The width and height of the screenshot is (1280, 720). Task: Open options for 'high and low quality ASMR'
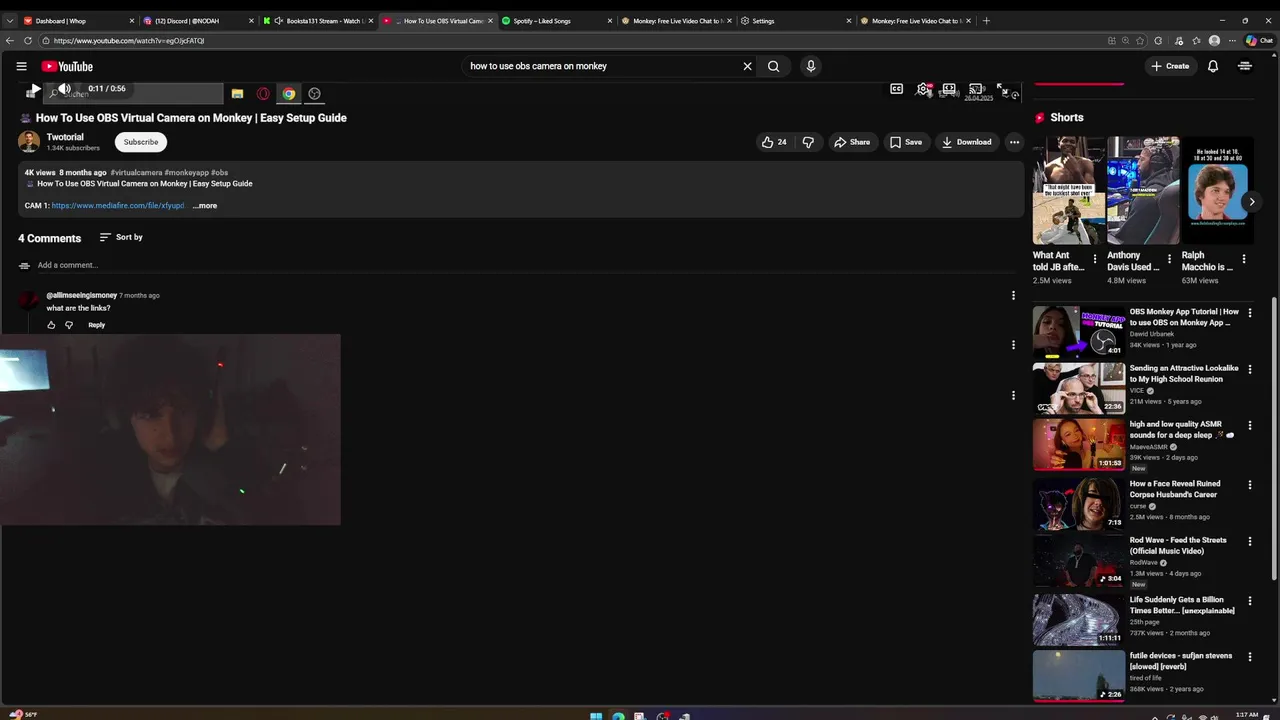point(1249,425)
